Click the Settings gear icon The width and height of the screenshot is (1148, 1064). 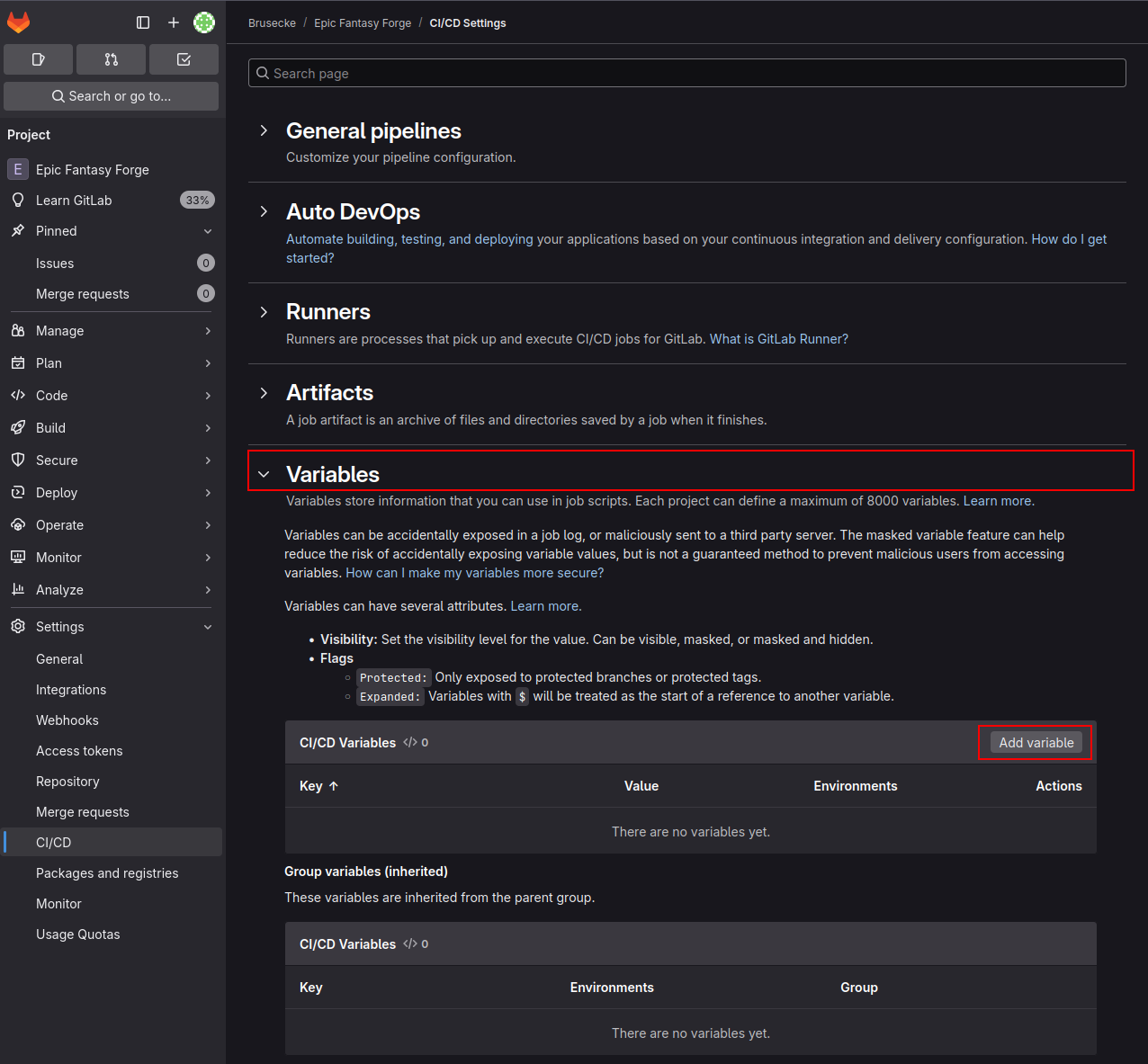point(18,626)
